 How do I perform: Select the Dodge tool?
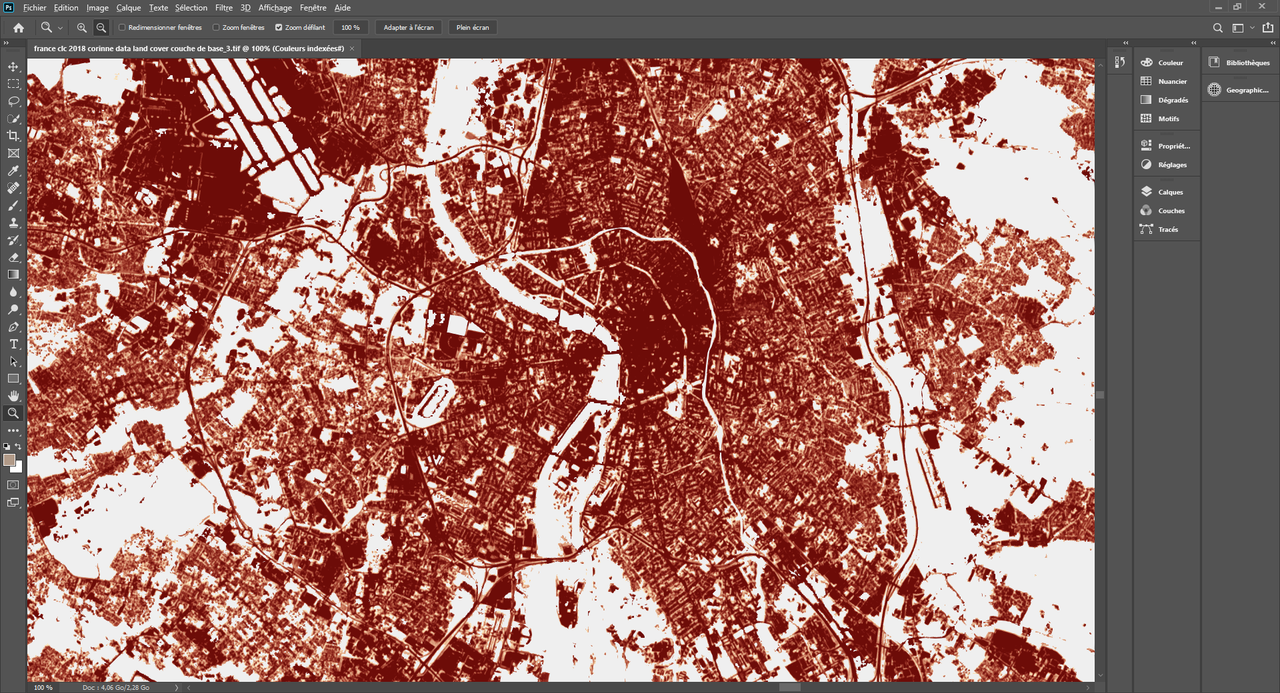[x=13, y=309]
